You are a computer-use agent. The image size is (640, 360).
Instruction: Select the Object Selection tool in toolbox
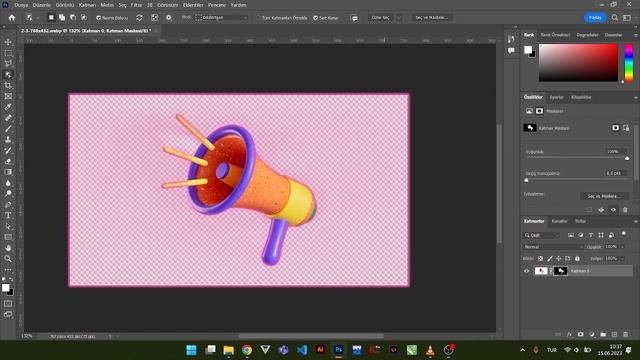coord(8,75)
